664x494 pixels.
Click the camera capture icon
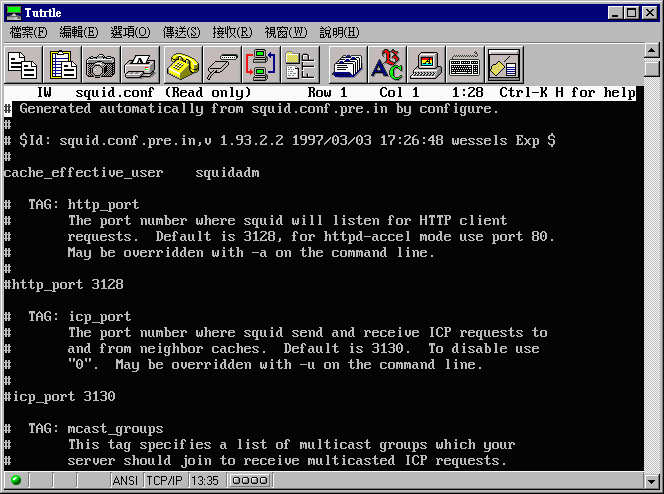(100, 65)
